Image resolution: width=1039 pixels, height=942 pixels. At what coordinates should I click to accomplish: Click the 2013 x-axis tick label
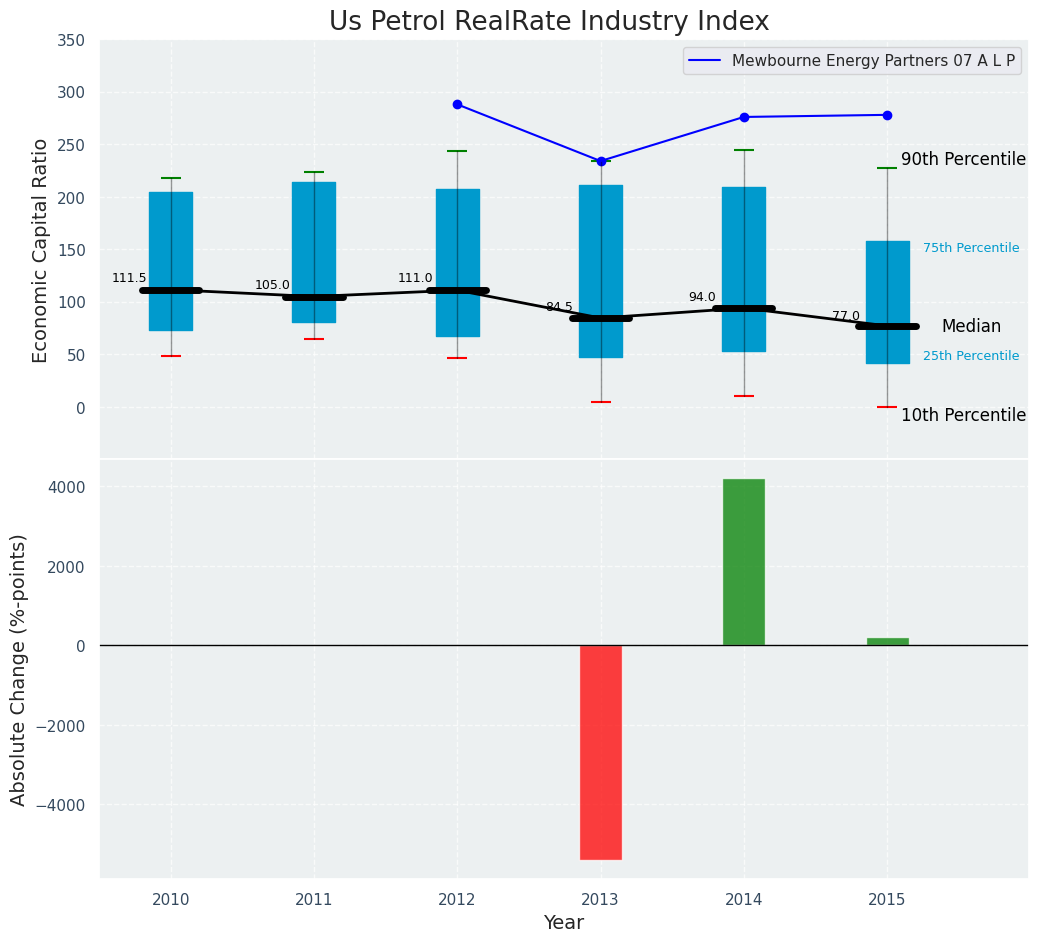(x=601, y=900)
